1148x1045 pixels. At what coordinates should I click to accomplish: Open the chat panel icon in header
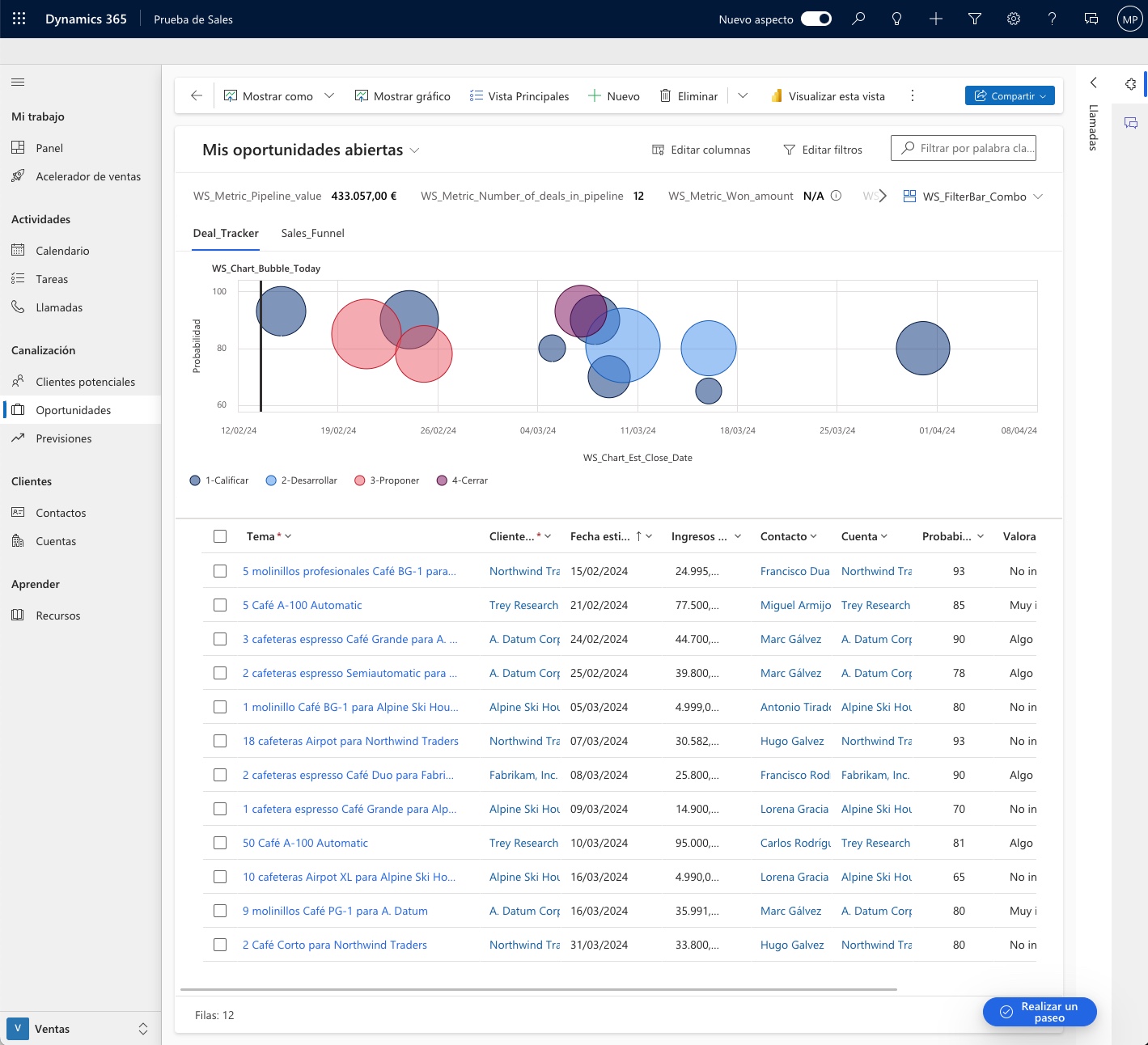[x=1091, y=19]
